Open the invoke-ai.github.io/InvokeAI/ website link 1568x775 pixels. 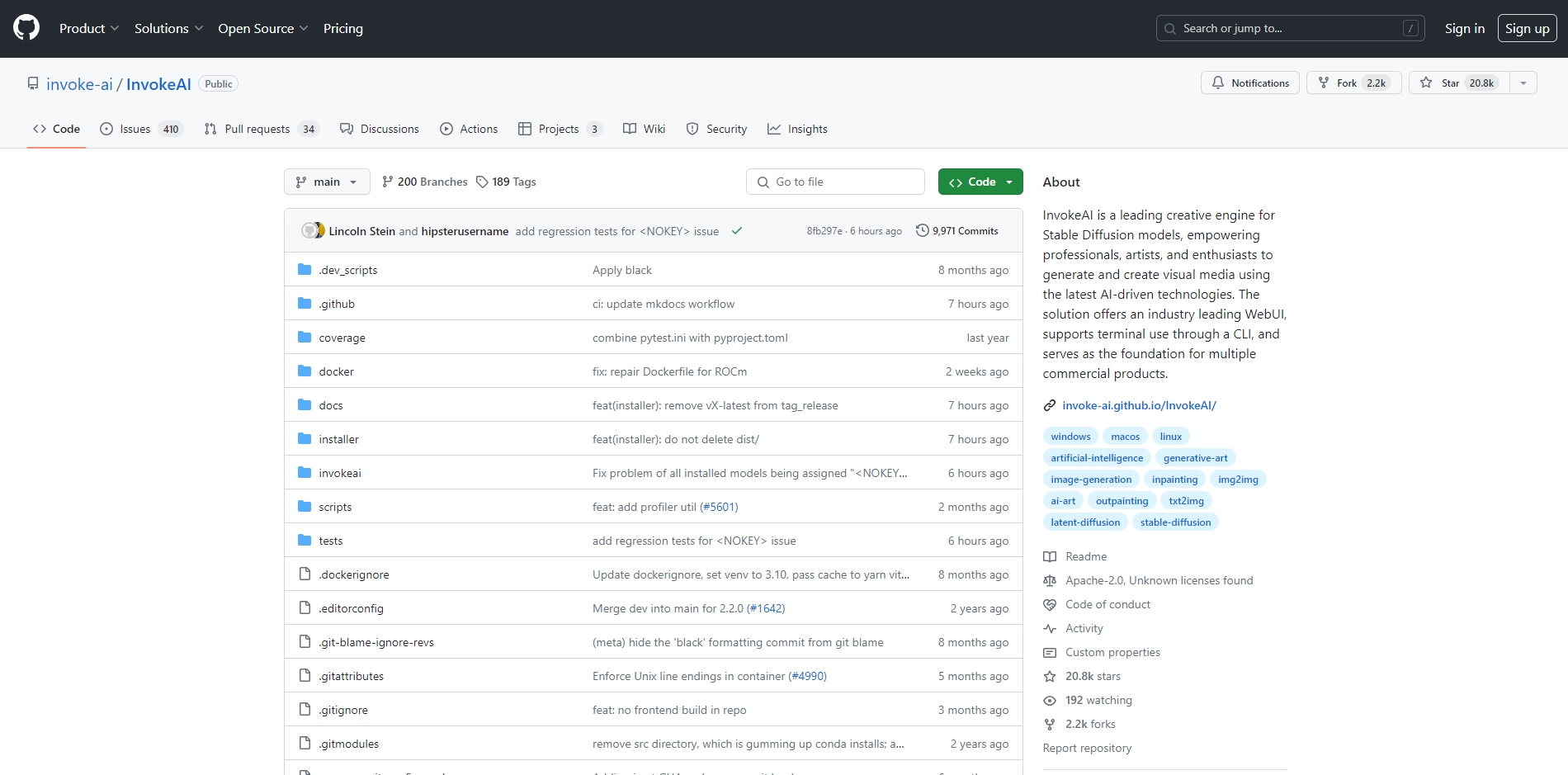[1139, 405]
